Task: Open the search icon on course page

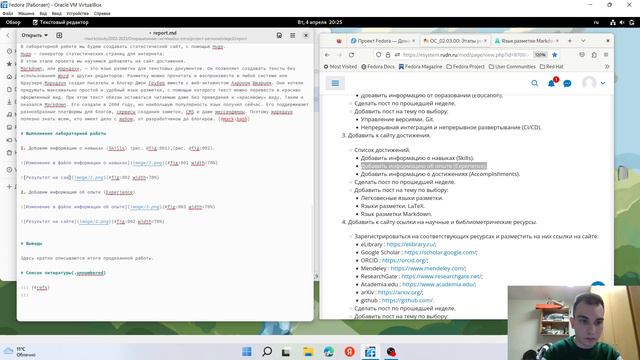Action: 534,83
